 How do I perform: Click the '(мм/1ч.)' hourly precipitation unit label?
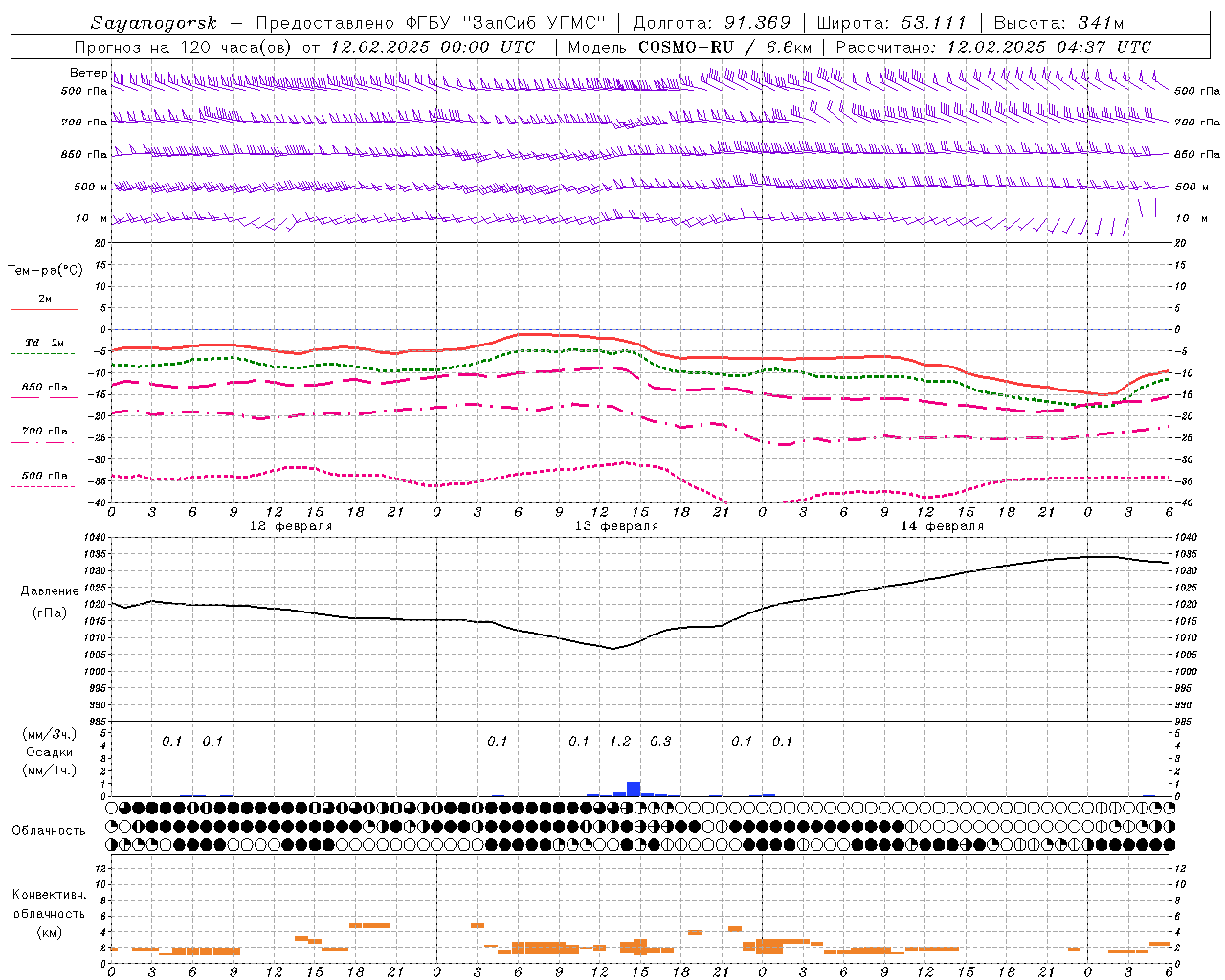tap(50, 770)
